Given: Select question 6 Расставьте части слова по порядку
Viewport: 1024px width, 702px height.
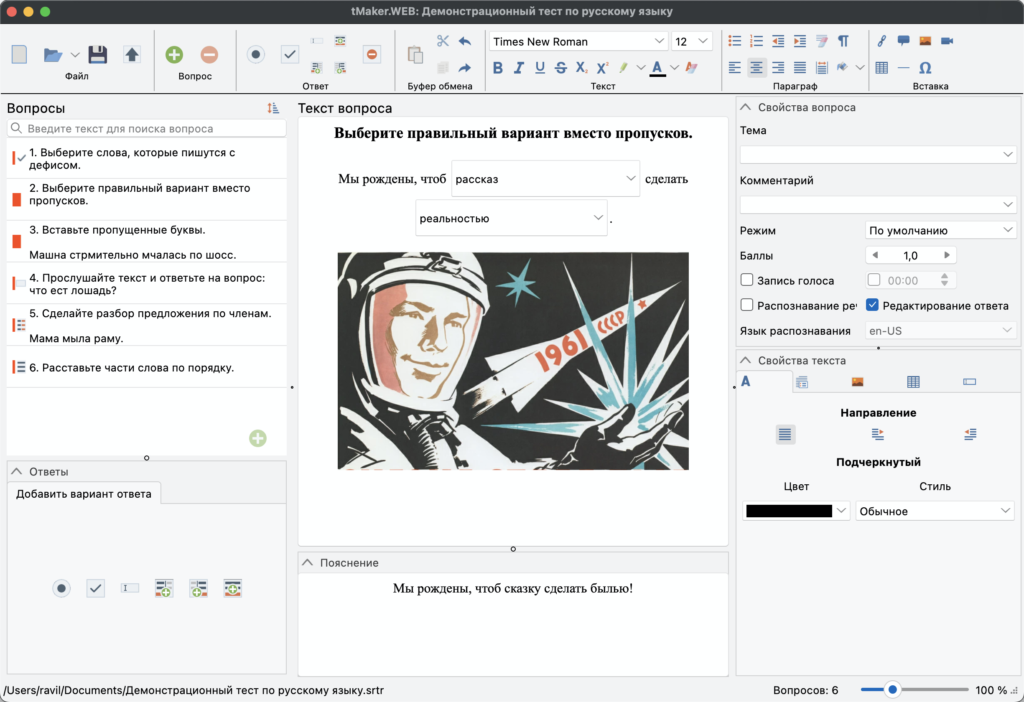Looking at the screenshot, I should (x=146, y=367).
